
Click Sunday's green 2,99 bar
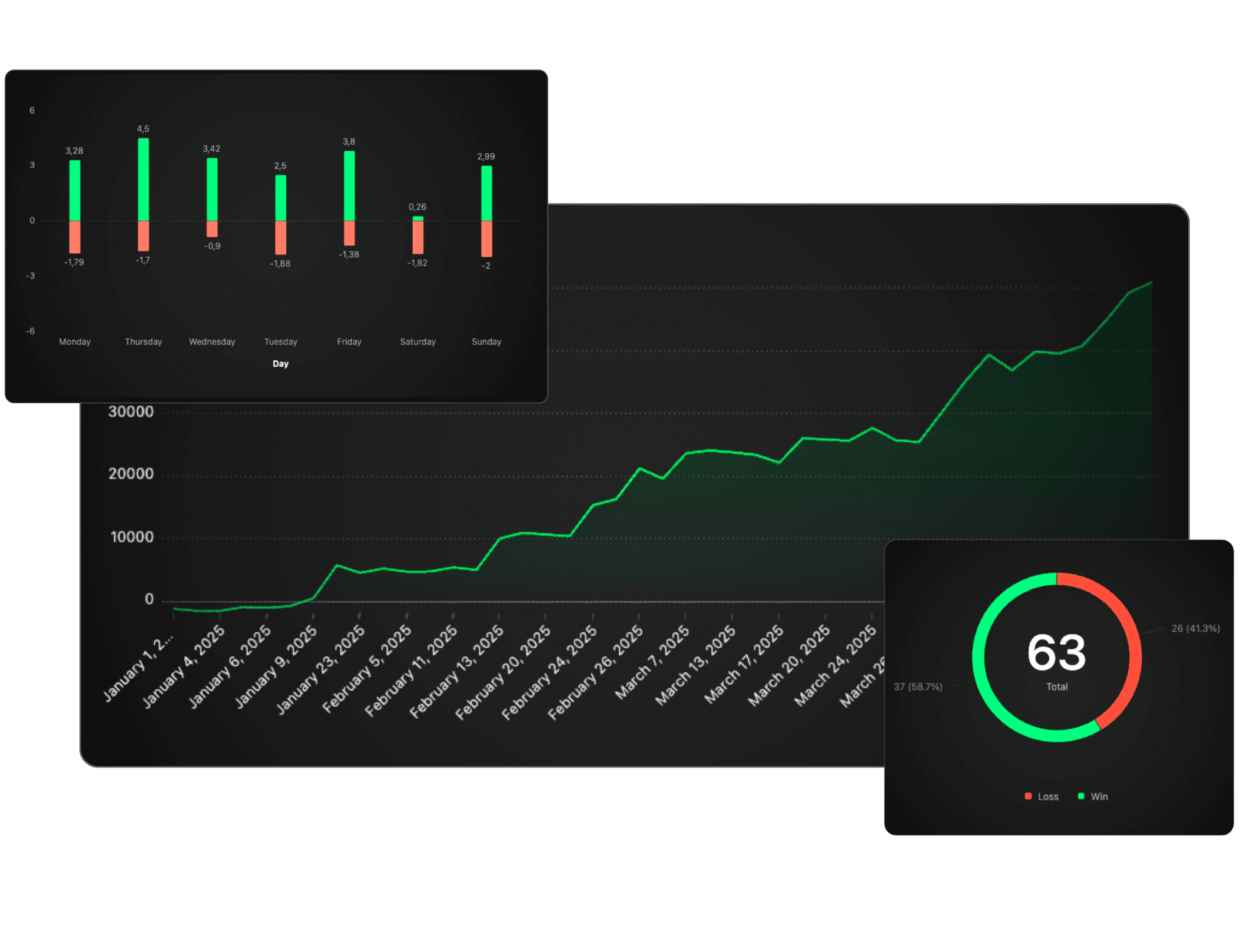click(486, 193)
